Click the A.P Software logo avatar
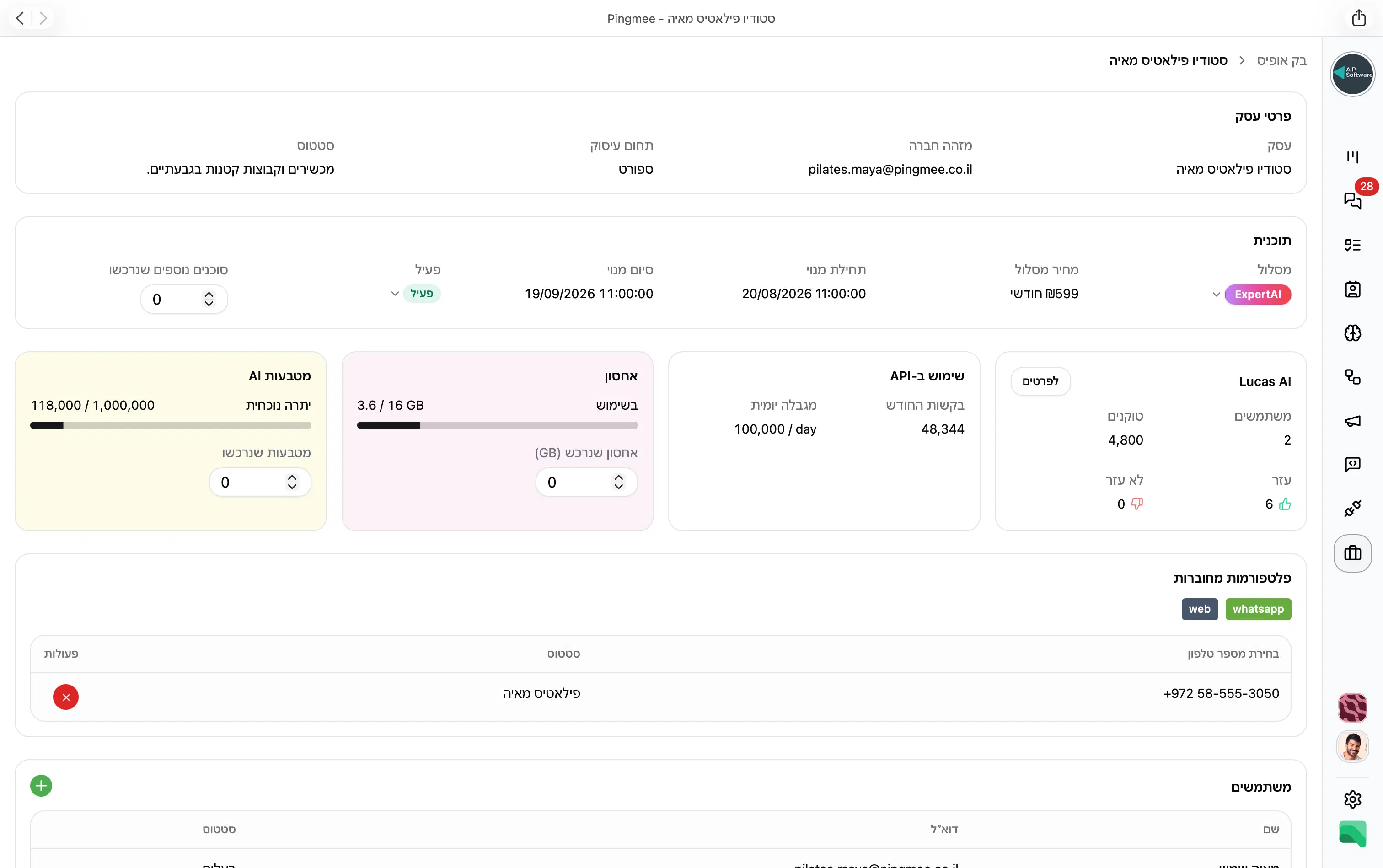 [1352, 74]
